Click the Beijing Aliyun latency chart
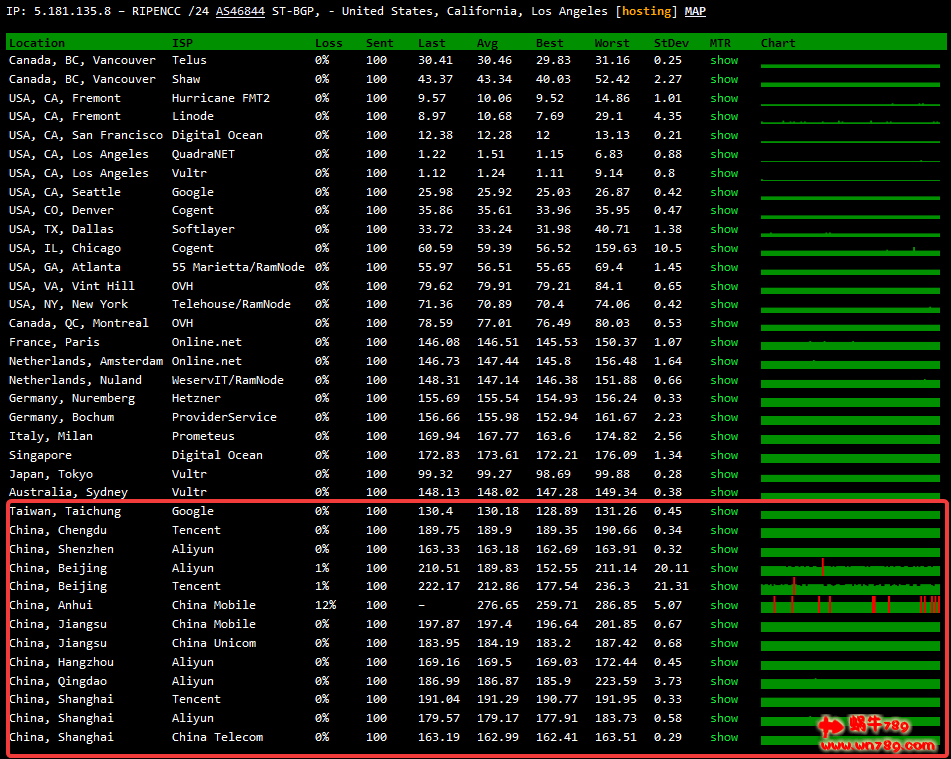The height and width of the screenshot is (759, 951). point(850,568)
